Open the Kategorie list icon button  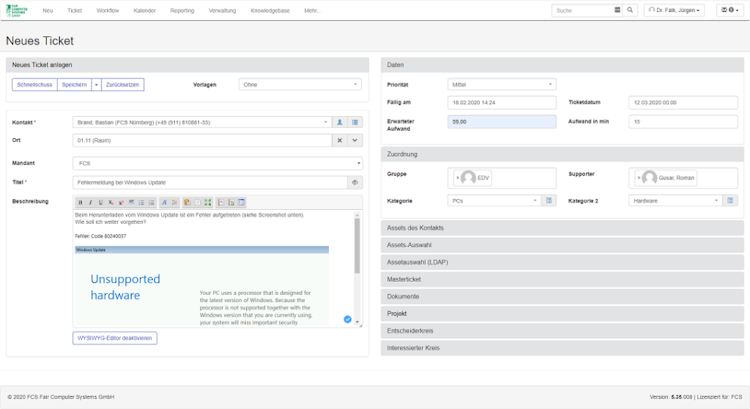549,201
